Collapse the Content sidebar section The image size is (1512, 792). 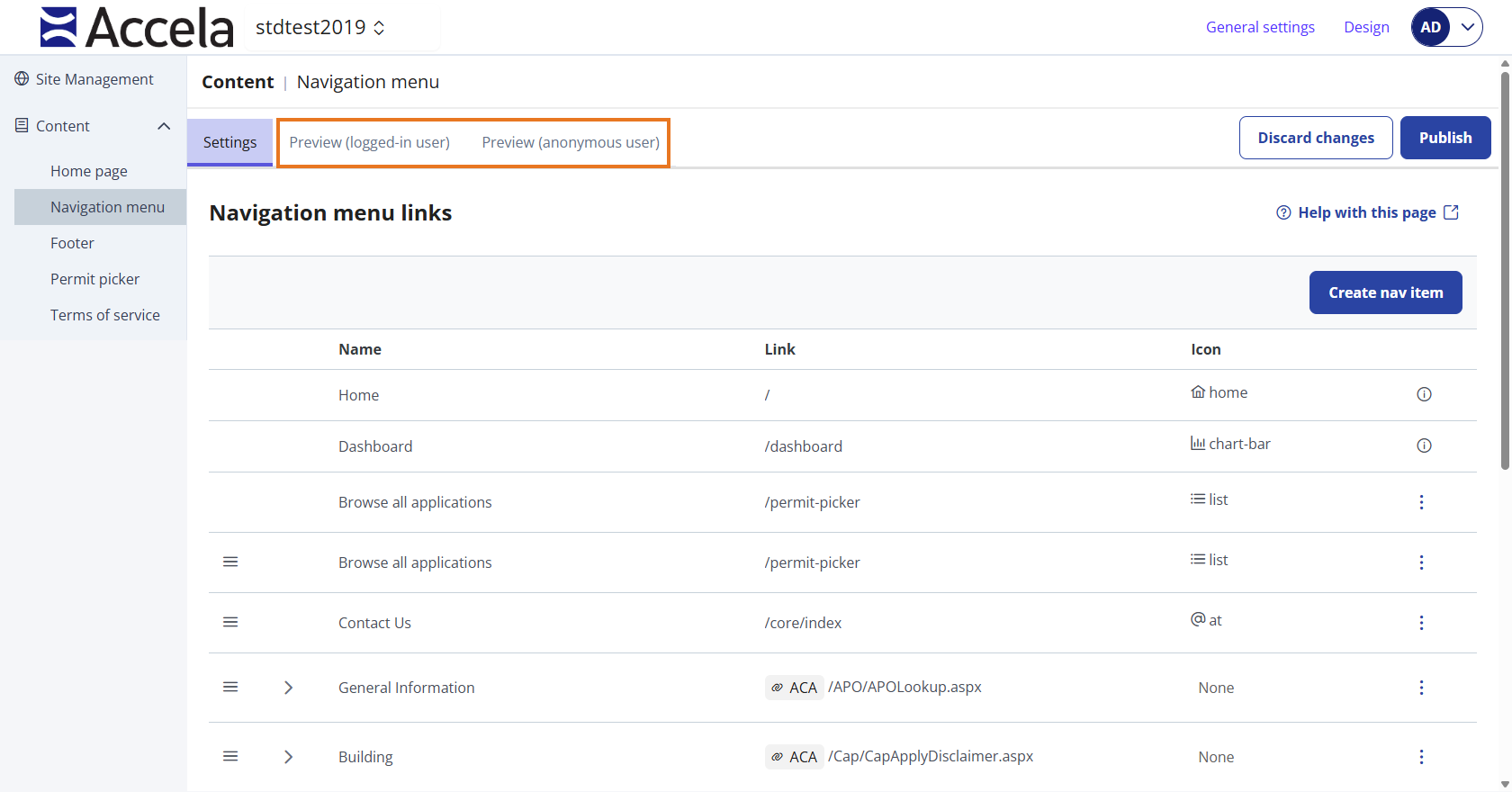164,126
